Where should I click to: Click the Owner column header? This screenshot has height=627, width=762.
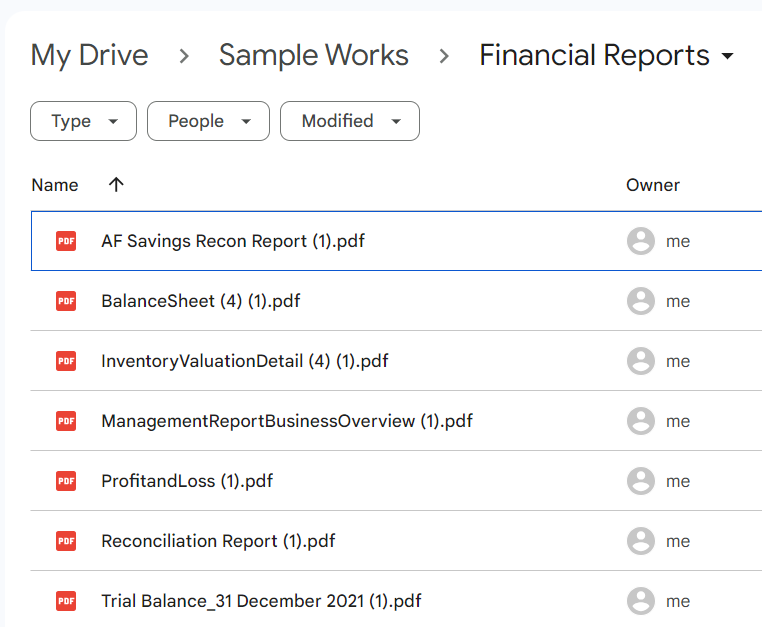(652, 185)
